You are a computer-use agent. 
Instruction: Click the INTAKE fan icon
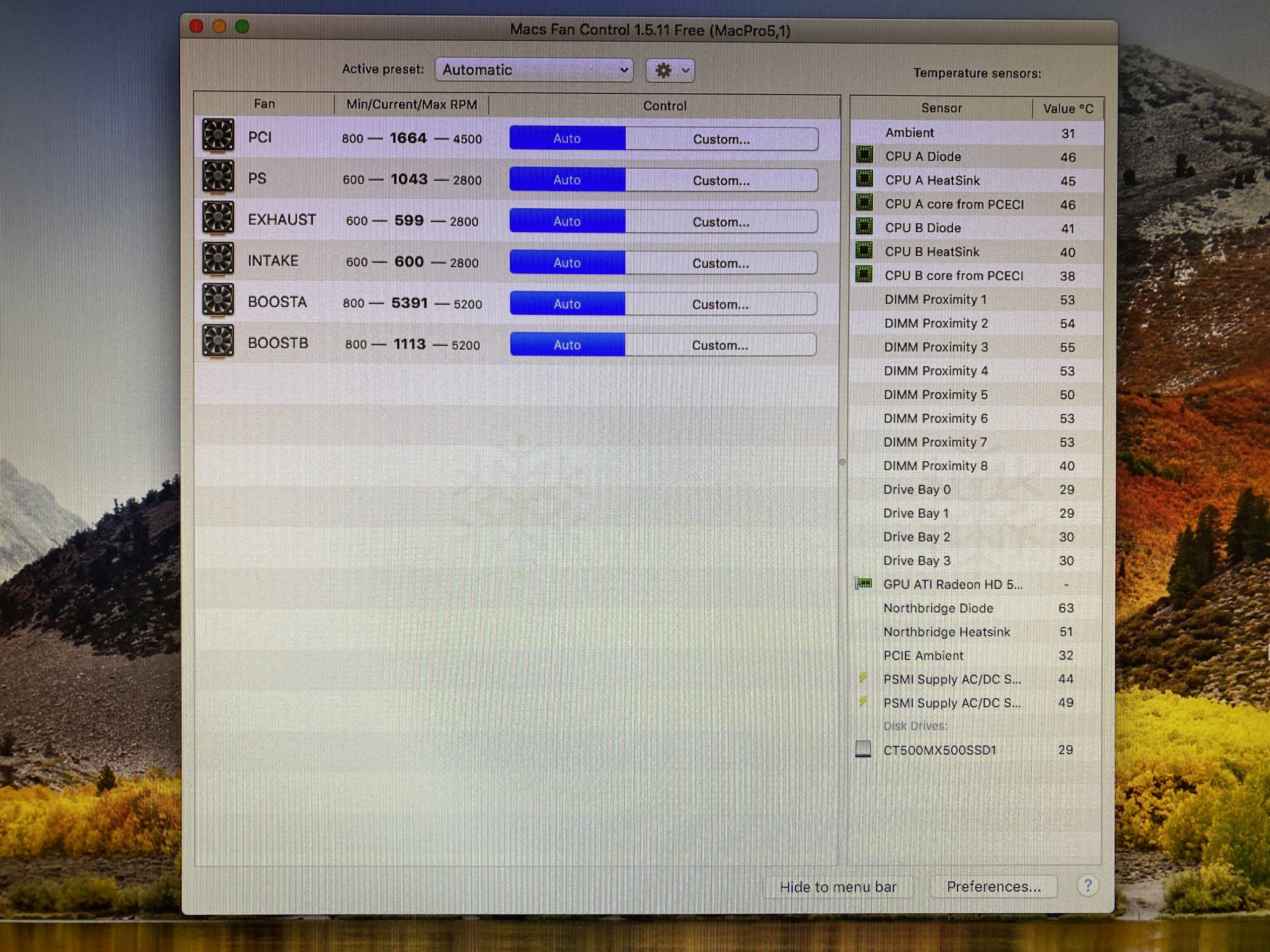point(218,259)
